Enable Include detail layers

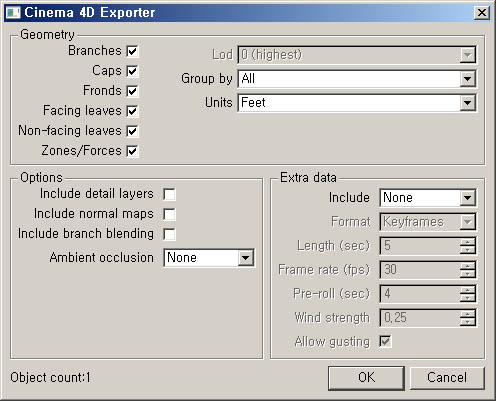169,194
